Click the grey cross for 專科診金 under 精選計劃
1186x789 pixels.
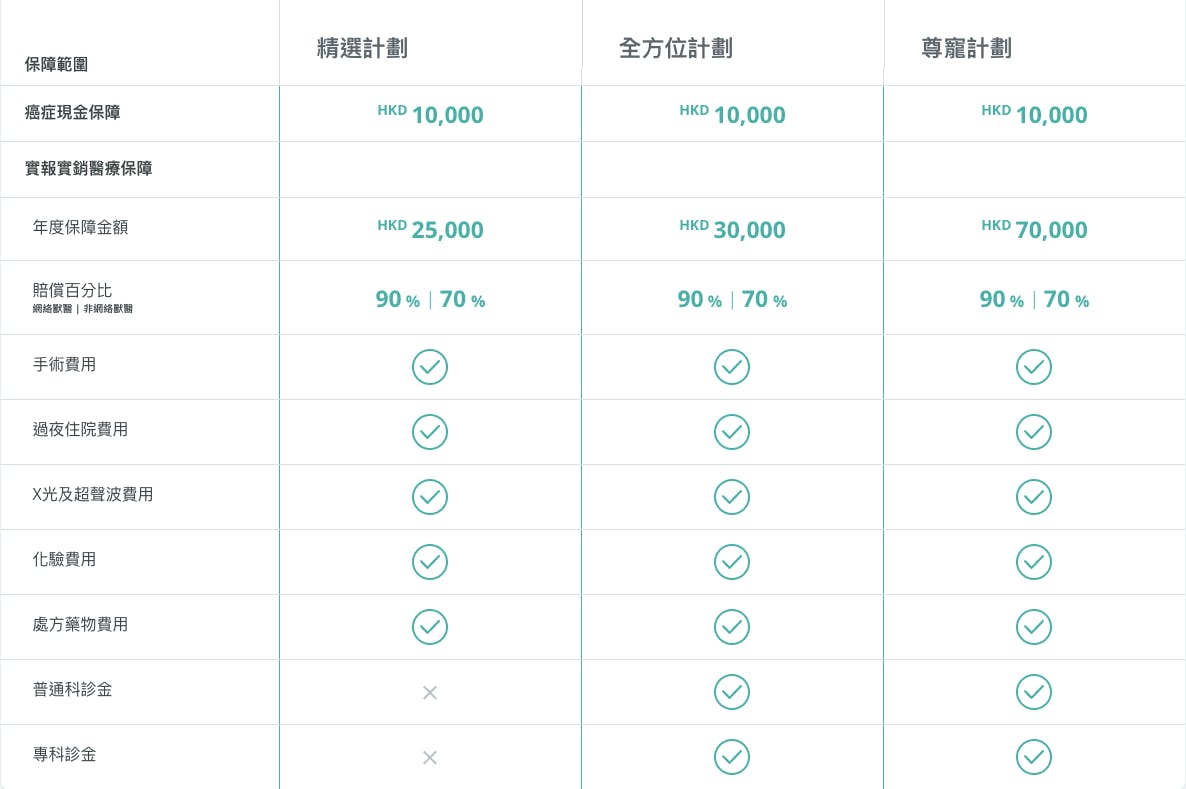click(x=430, y=757)
